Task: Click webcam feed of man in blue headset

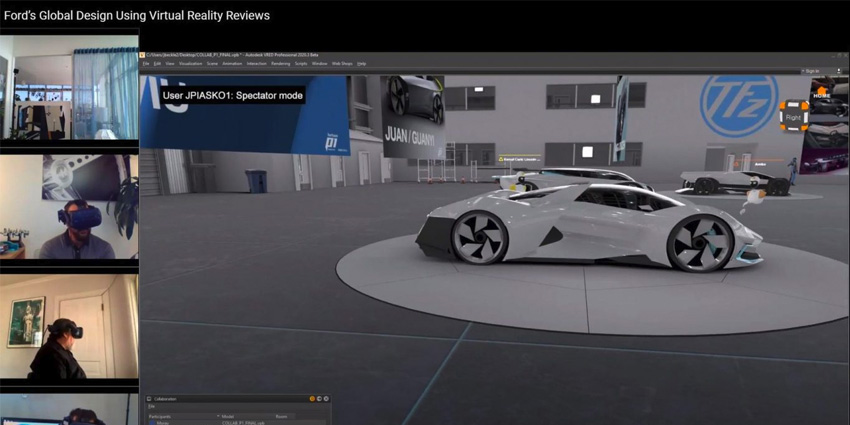Action: [x=69, y=207]
